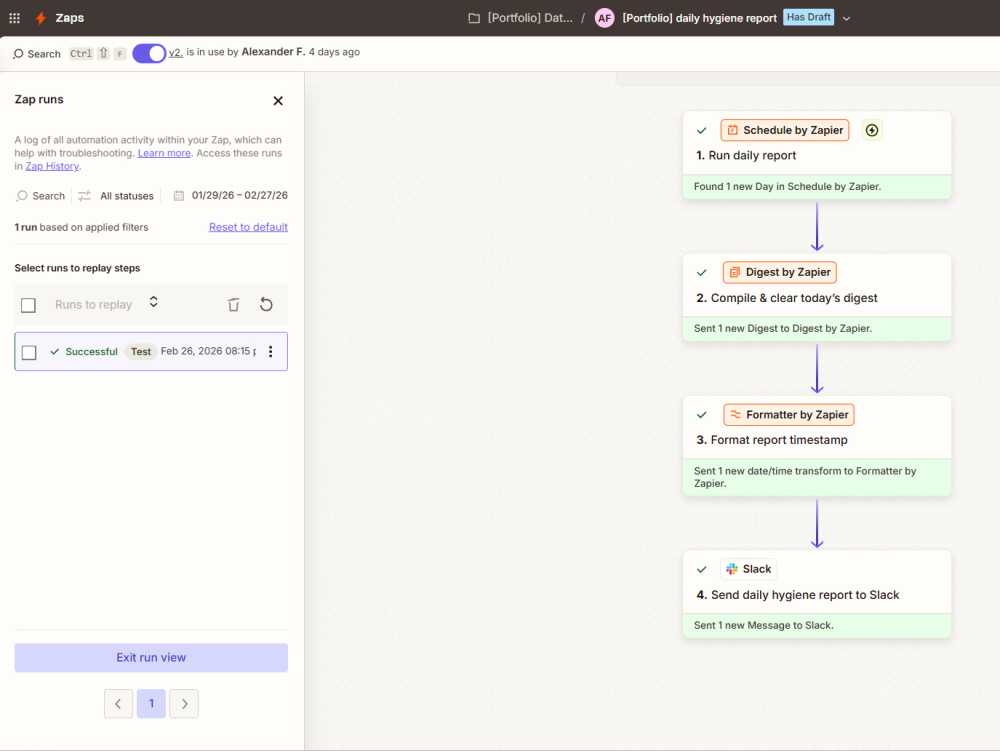The width and height of the screenshot is (1000, 751).
Task: Click the trigger lightning icon on step 1
Action: point(872,130)
